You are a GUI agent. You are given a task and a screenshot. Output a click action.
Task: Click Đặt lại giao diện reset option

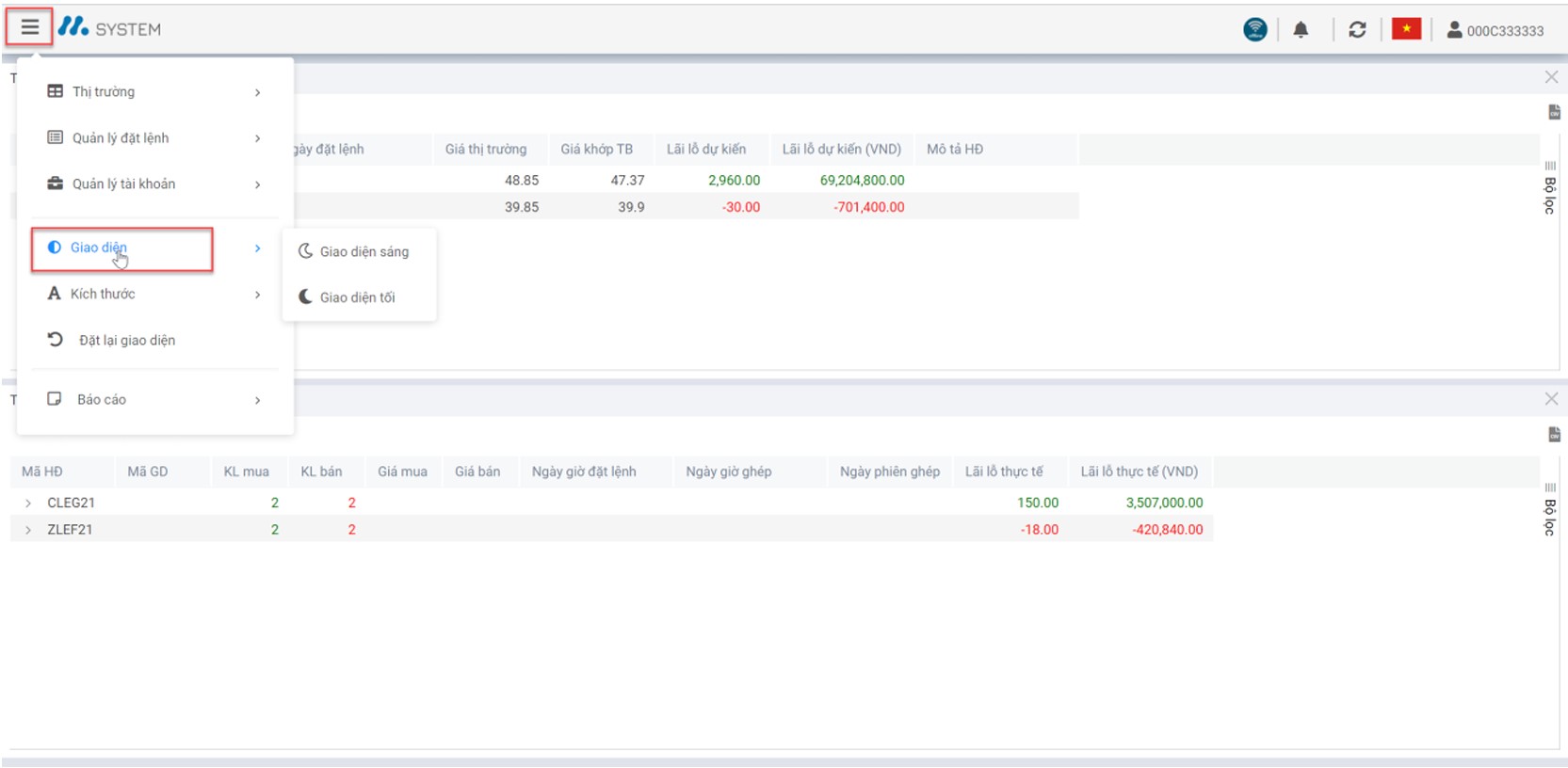(x=126, y=340)
